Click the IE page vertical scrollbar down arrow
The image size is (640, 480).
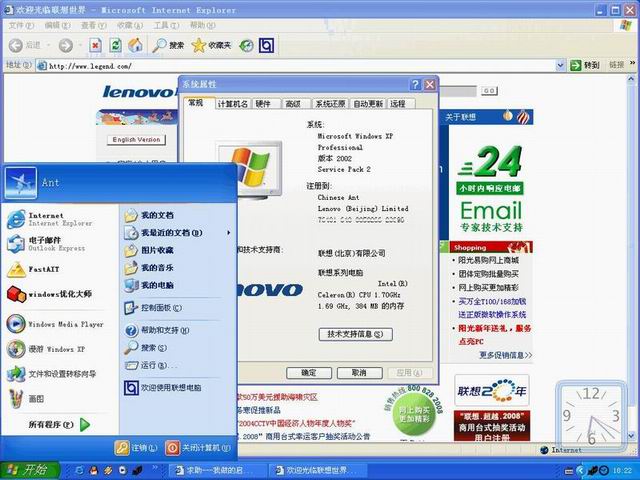(x=631, y=438)
